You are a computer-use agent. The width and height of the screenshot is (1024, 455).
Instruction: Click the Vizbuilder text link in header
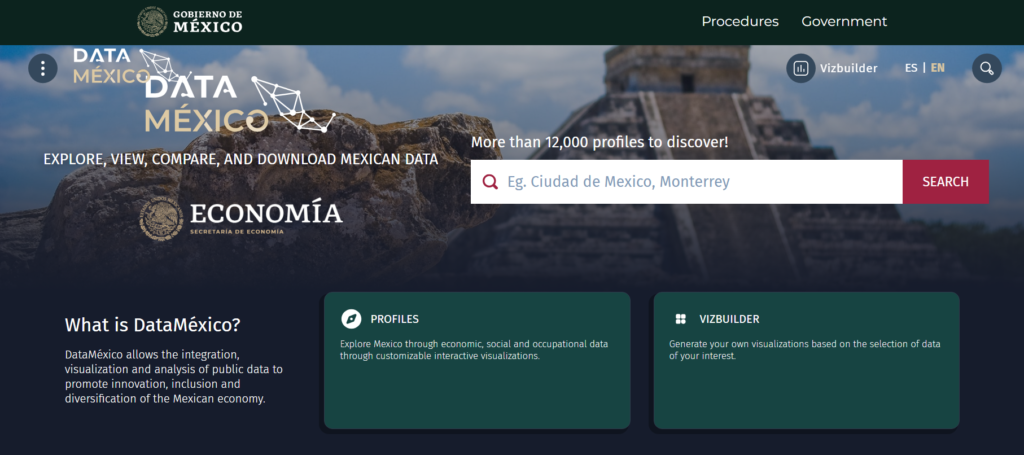tap(849, 68)
